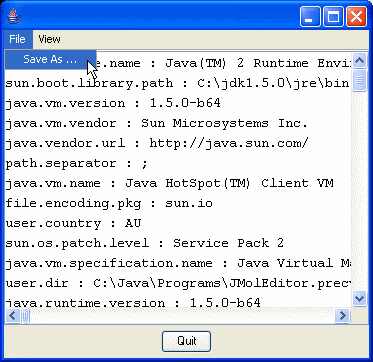Click the sun.boot.library.path line
This screenshot has width=373, height=362.
[x=177, y=83]
